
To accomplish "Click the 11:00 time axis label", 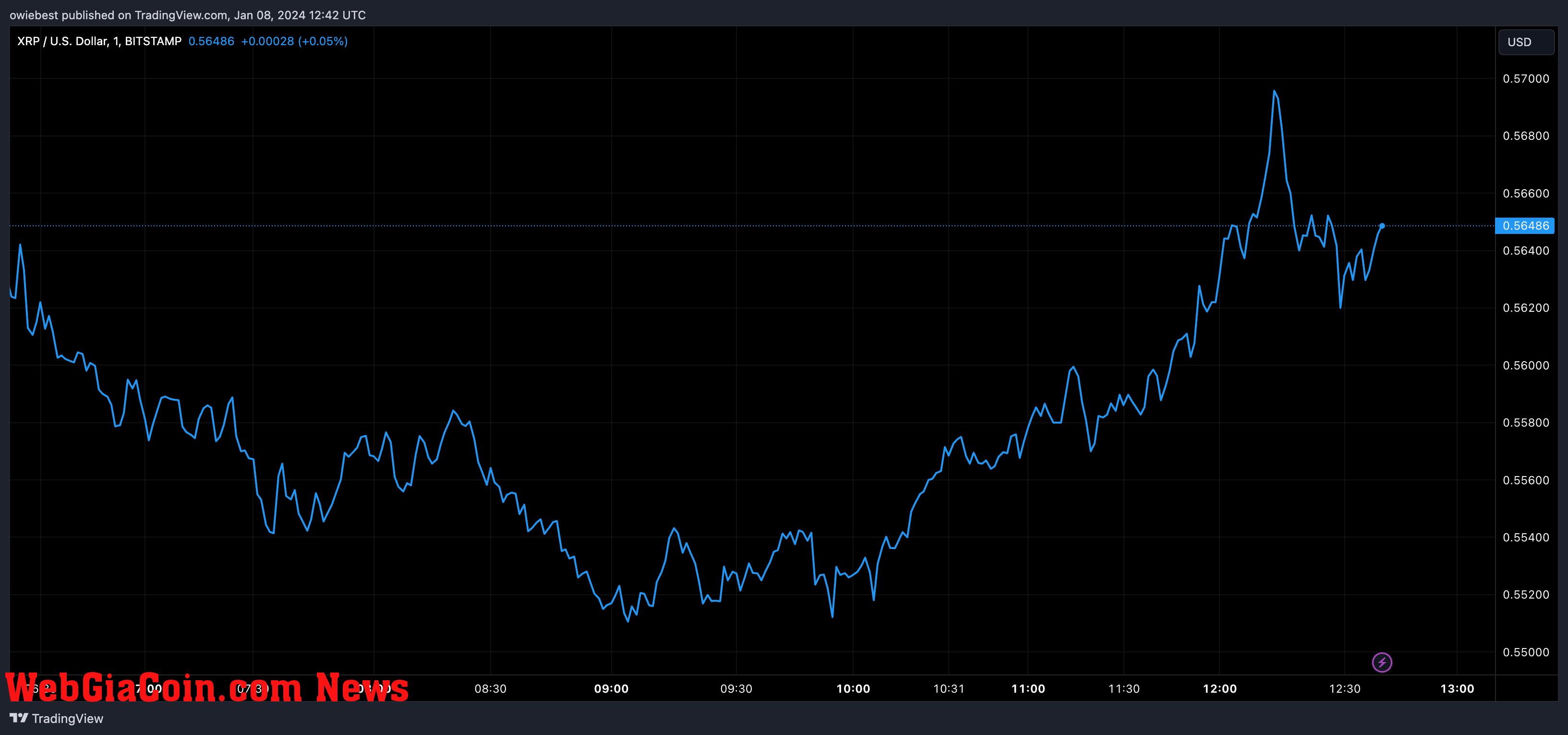I will (x=1028, y=689).
